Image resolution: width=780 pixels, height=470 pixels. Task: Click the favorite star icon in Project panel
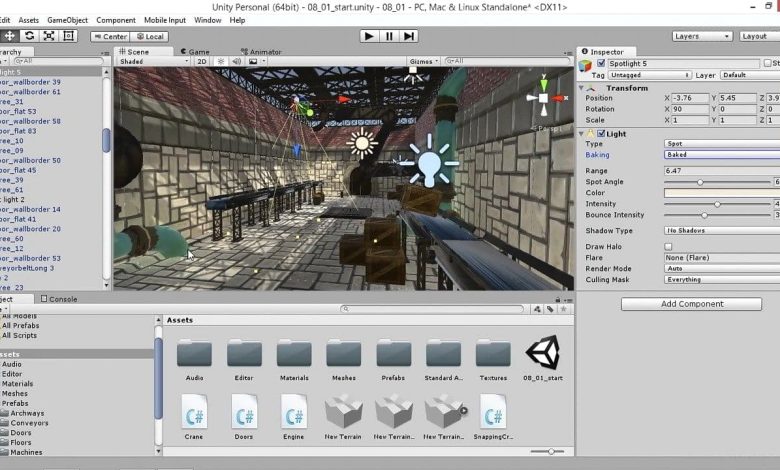(x=563, y=309)
